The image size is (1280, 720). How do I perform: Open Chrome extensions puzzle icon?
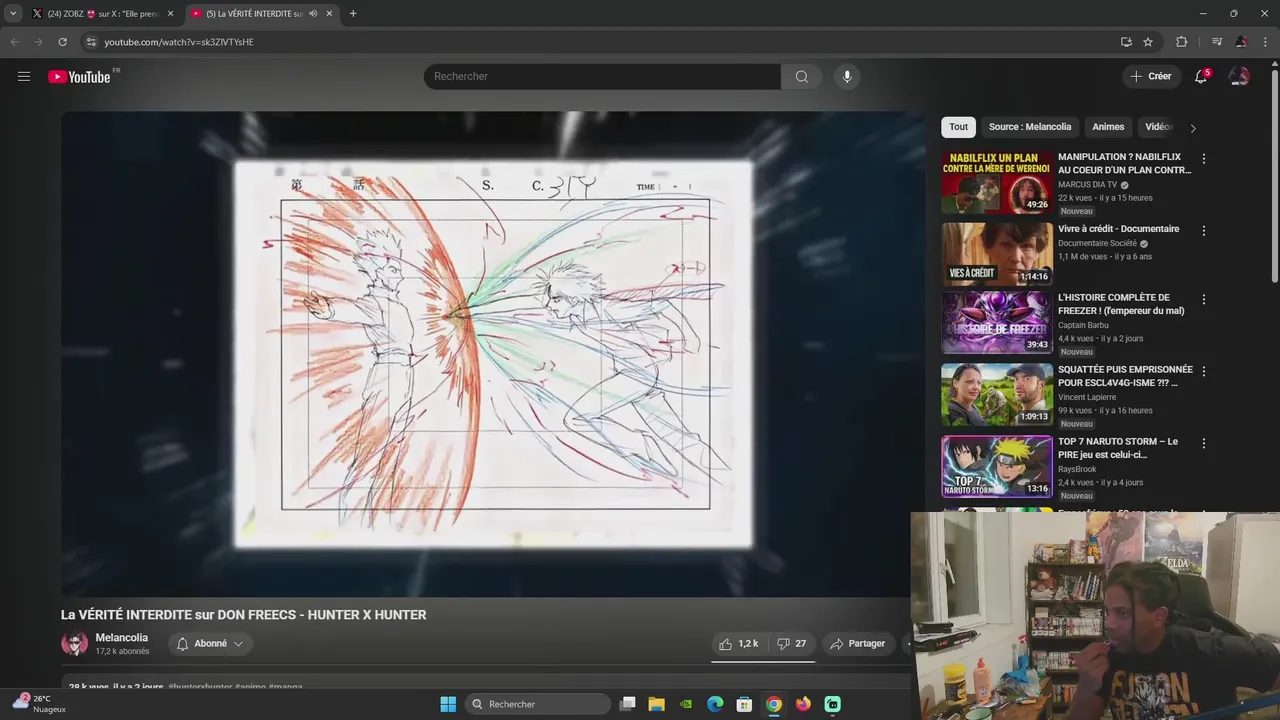pyautogui.click(x=1181, y=42)
